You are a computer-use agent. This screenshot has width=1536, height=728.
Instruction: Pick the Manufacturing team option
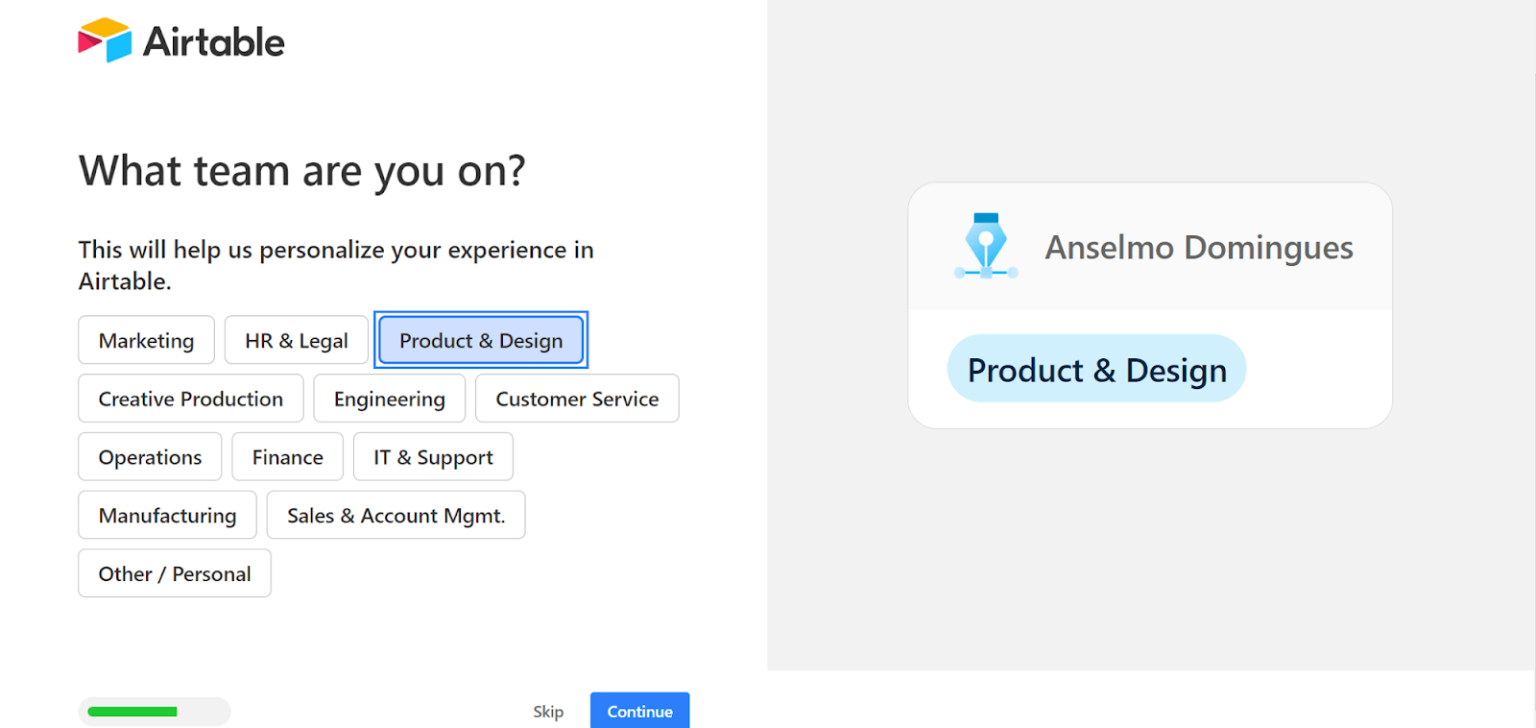pos(167,515)
